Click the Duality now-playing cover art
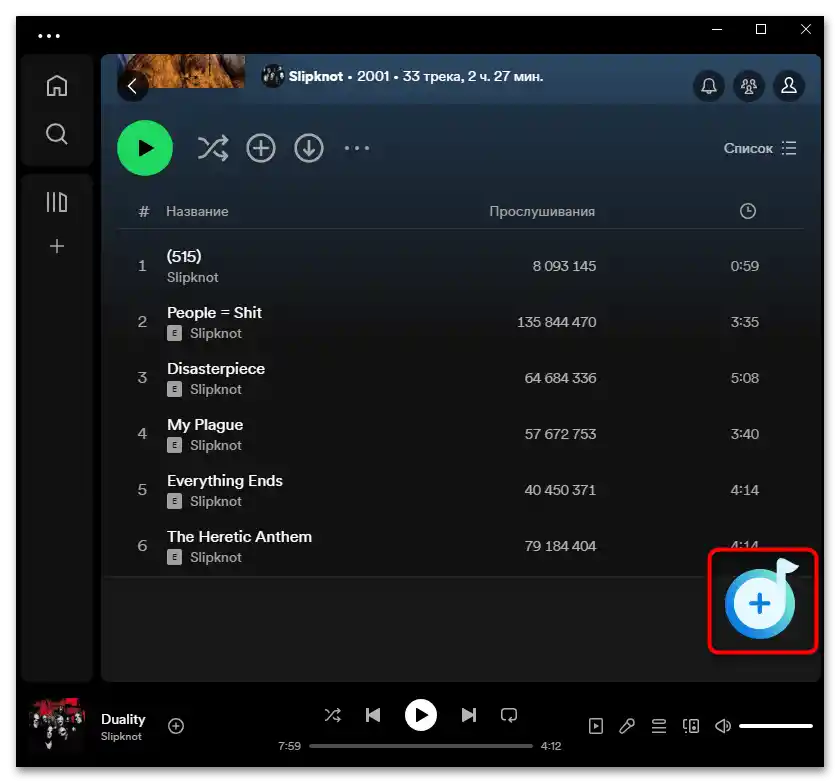 tap(57, 724)
